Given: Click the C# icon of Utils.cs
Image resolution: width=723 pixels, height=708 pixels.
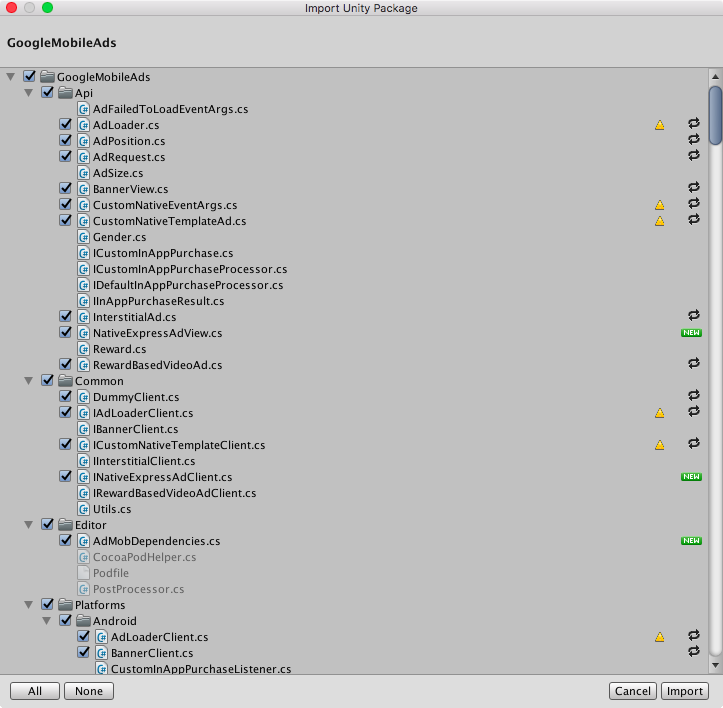Looking at the screenshot, I should (x=83, y=509).
